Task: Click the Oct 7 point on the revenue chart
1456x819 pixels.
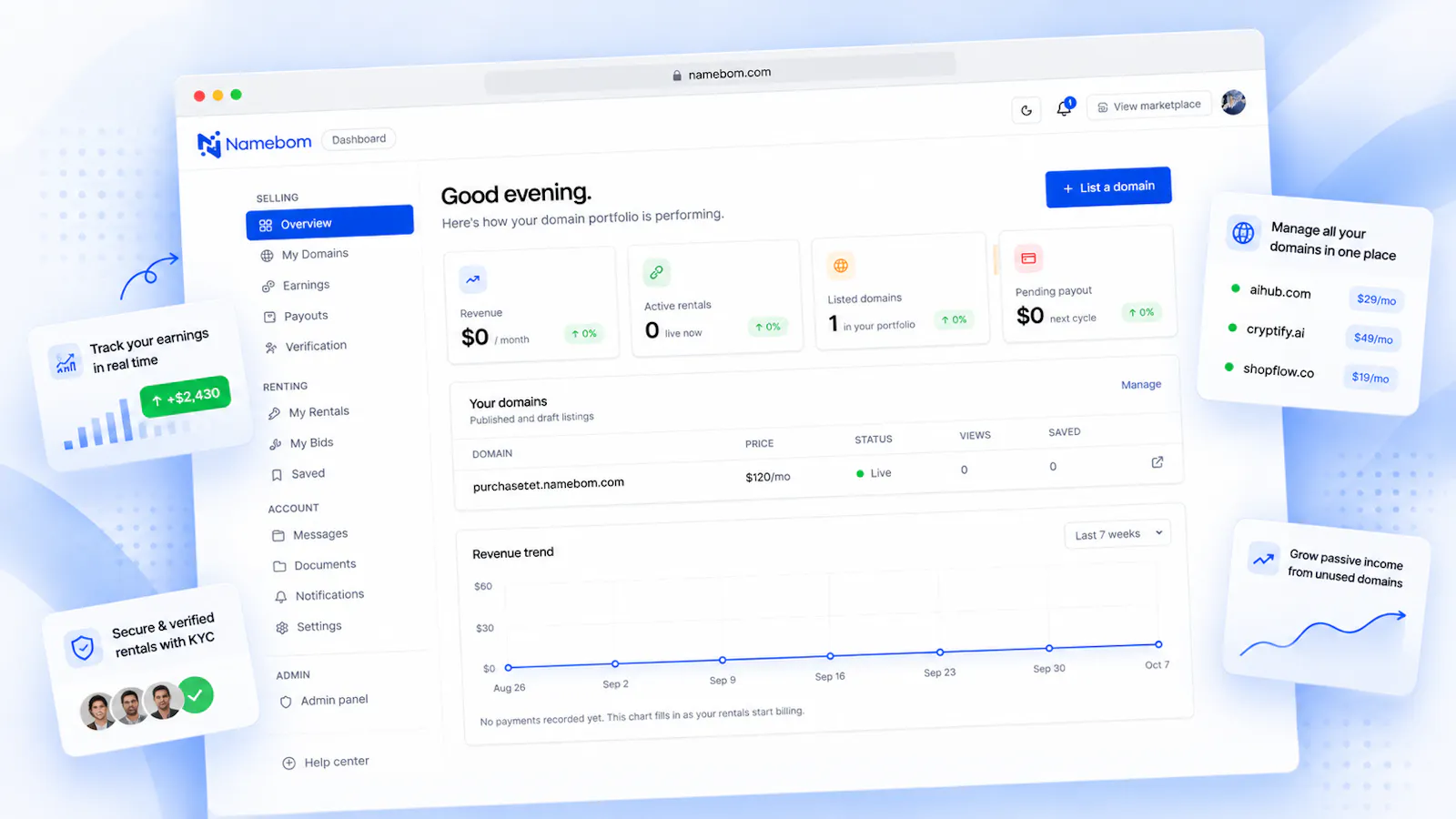Action: tap(1158, 644)
